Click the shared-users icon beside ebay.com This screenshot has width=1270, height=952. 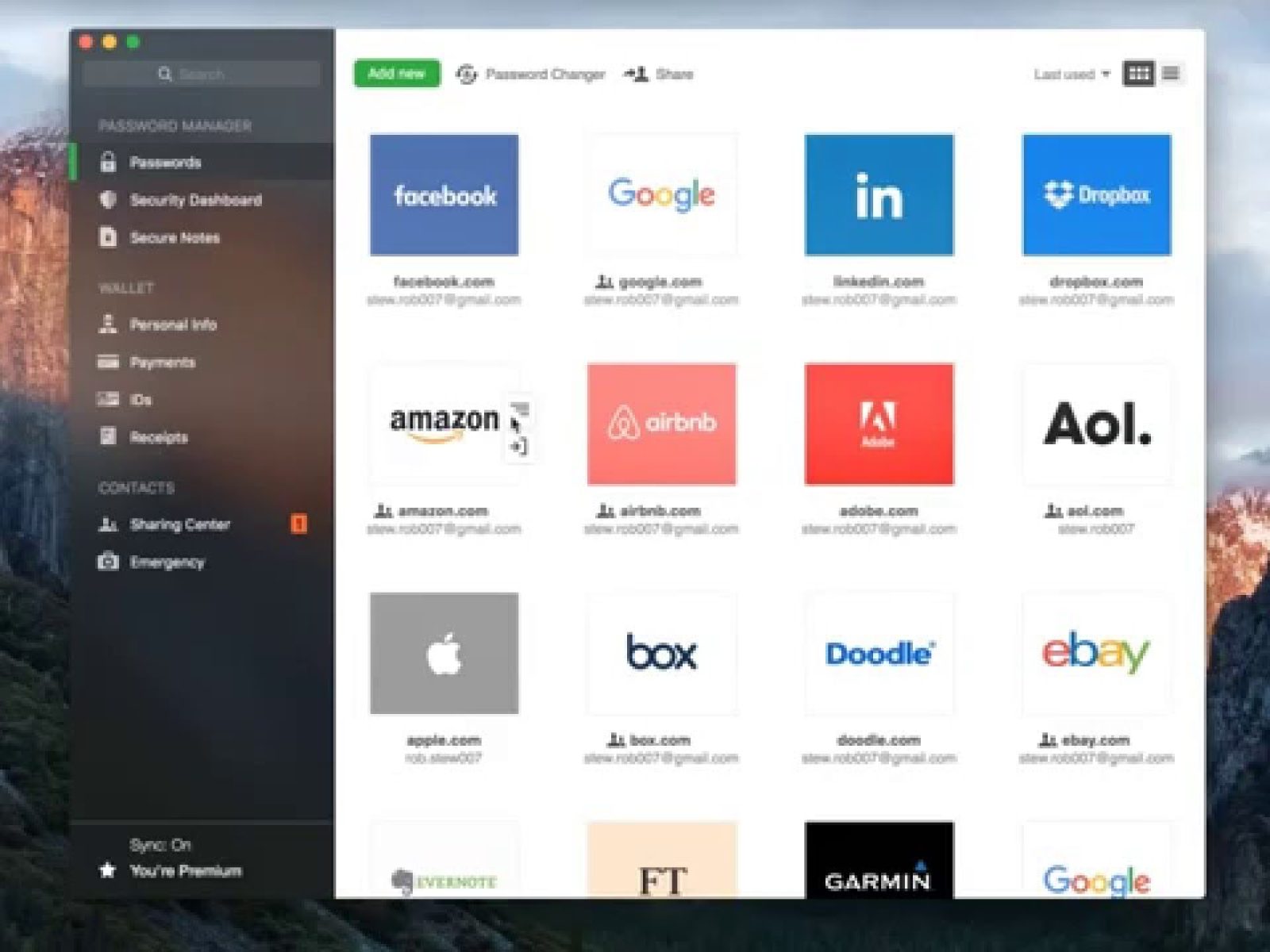click(1048, 740)
